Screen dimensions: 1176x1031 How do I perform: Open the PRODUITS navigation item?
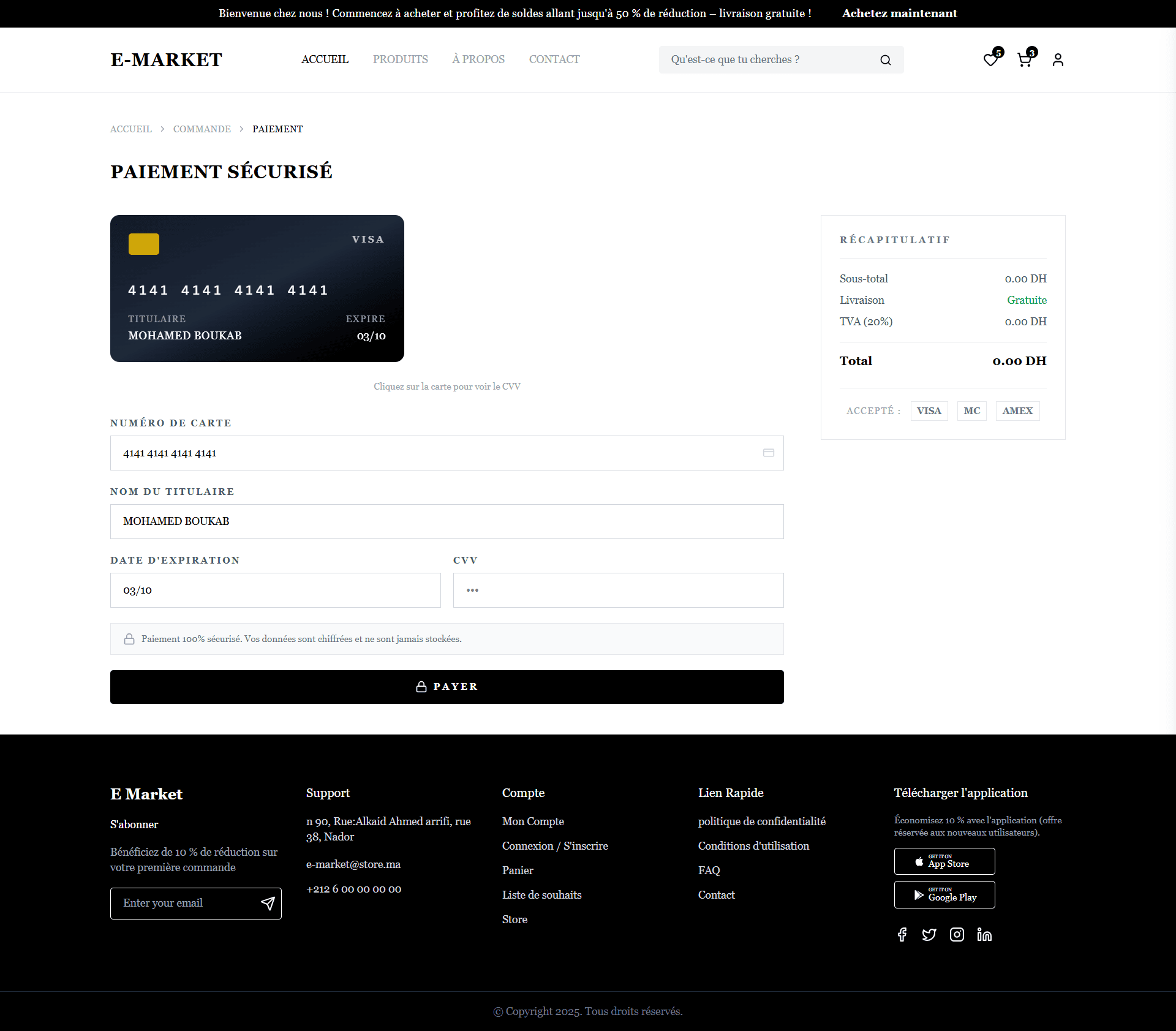(x=401, y=59)
